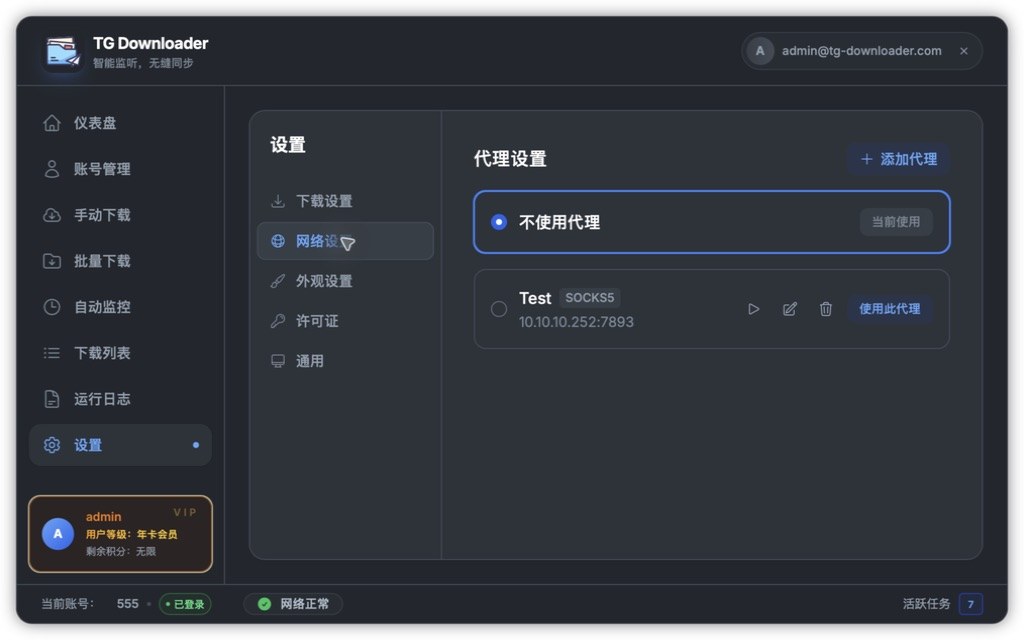Click the 网络正常 status pill

pos(293,604)
